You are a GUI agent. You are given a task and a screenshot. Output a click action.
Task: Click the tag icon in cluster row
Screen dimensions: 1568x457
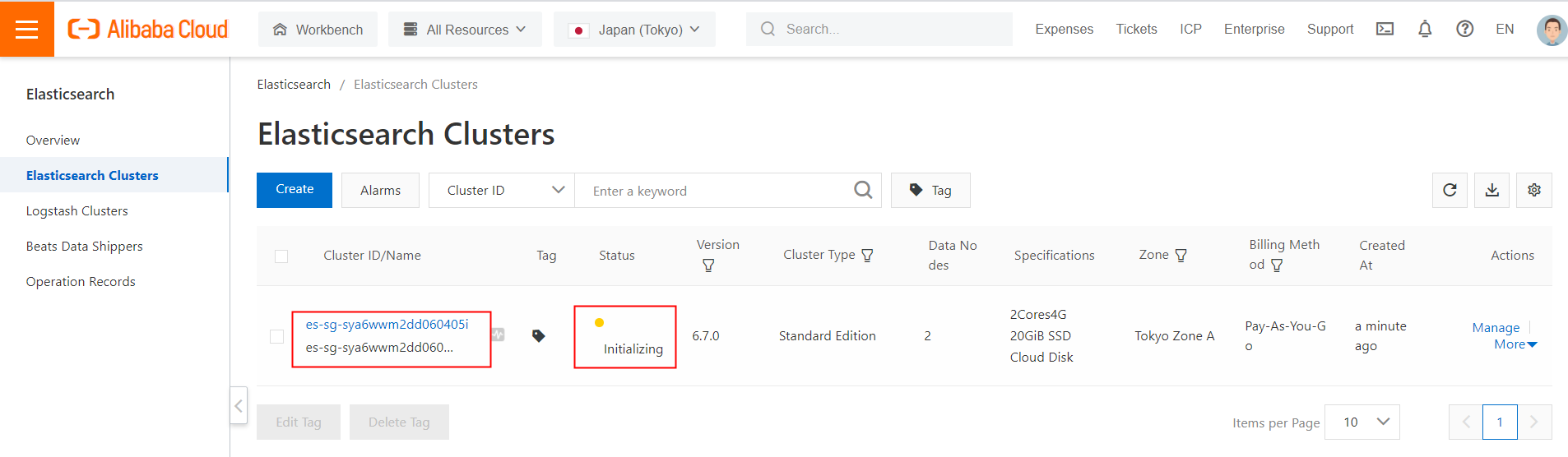tap(539, 335)
